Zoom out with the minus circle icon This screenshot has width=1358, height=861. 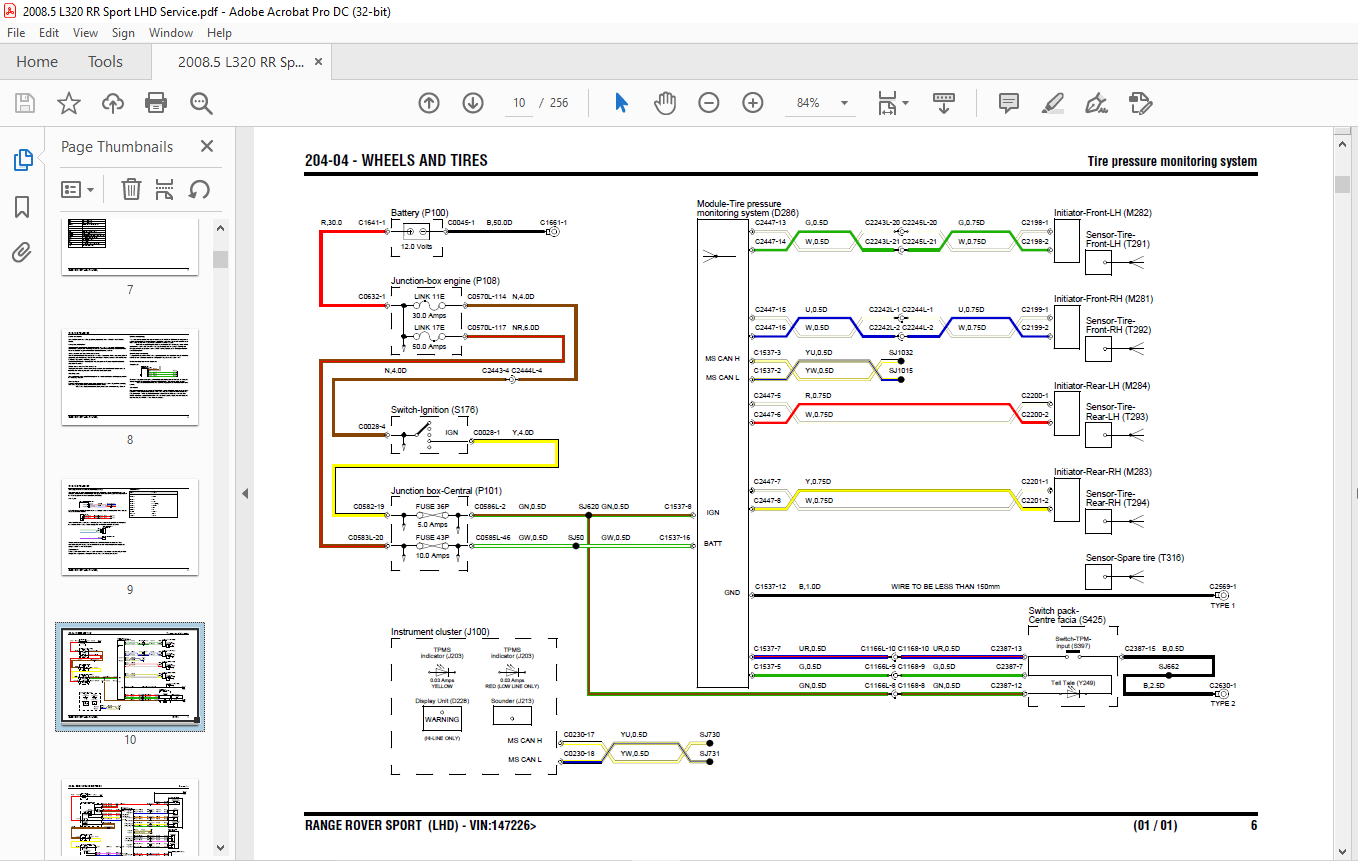709,103
